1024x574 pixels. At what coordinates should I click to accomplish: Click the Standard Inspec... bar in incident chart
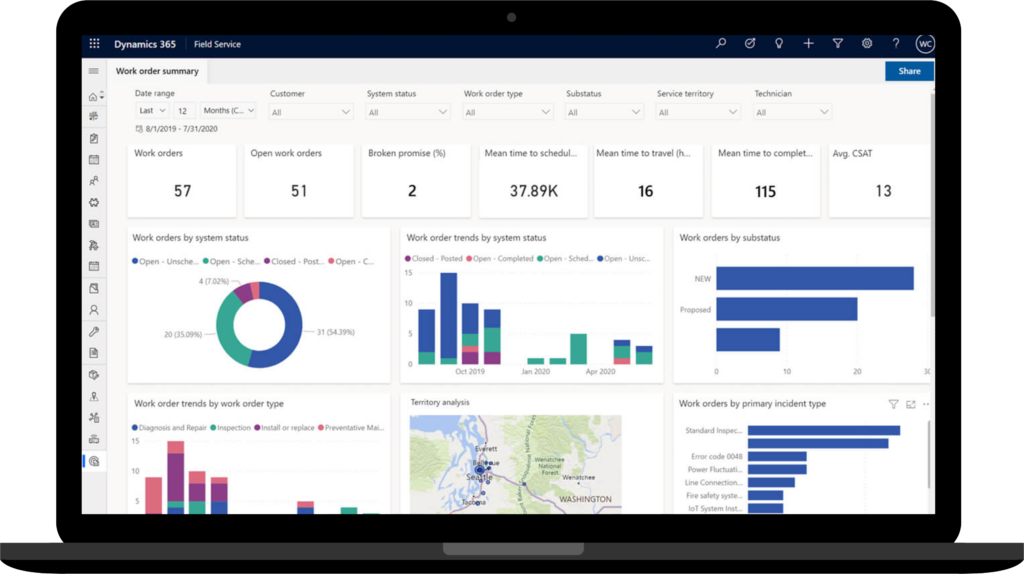coord(824,430)
